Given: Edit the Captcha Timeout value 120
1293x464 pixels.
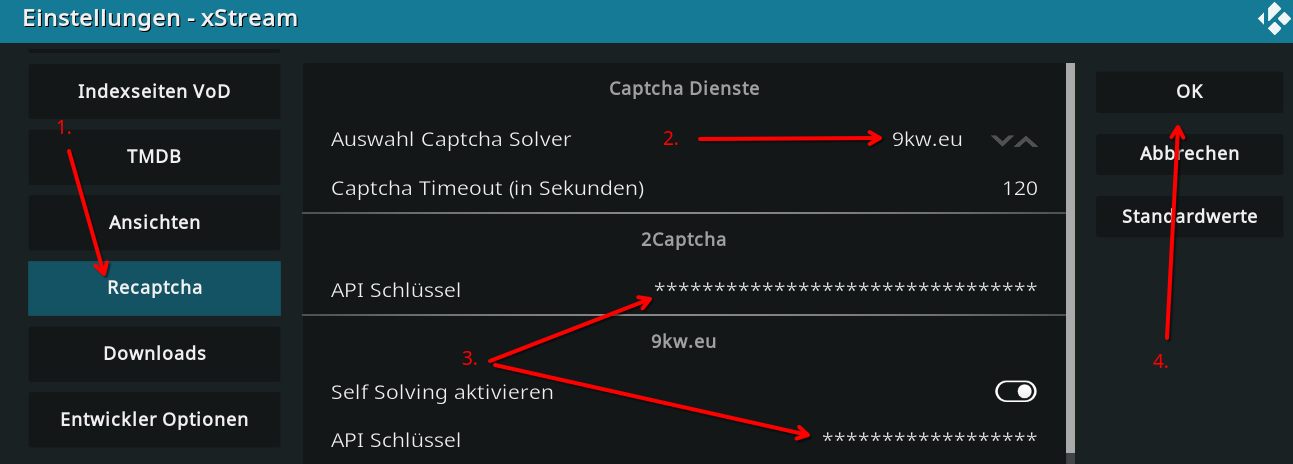Looking at the screenshot, I should 1020,188.
